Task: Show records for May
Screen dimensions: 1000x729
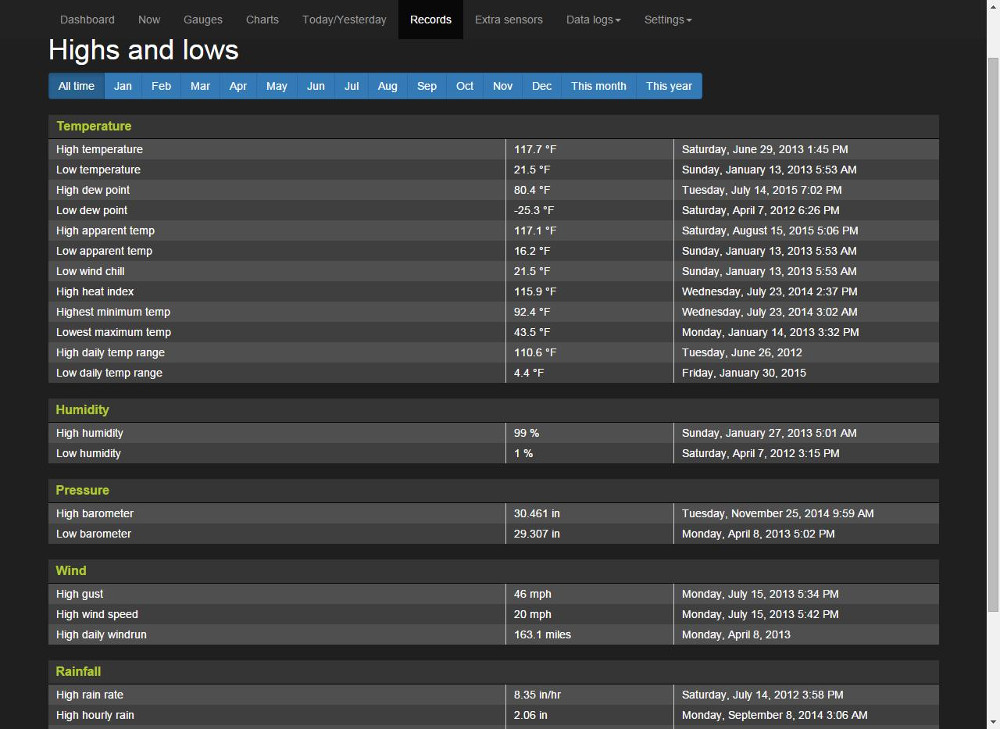Action: click(277, 86)
